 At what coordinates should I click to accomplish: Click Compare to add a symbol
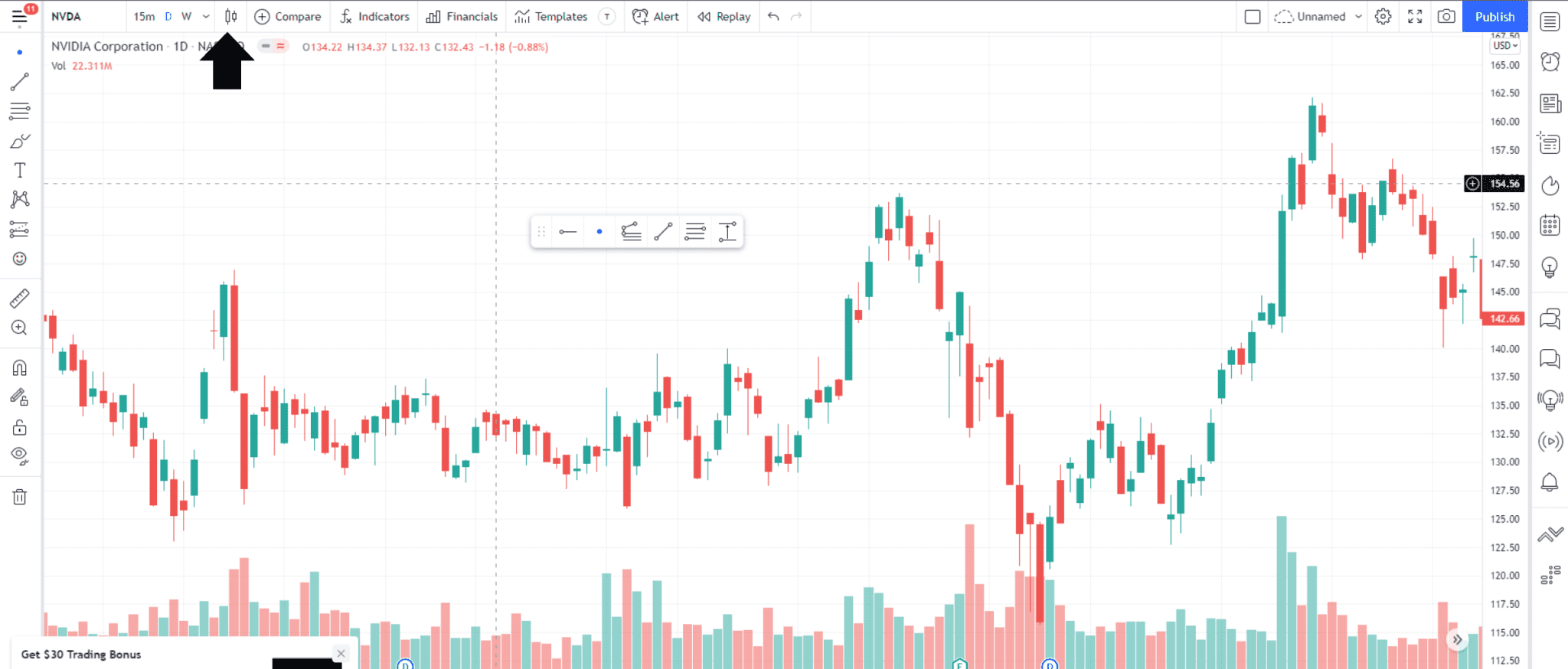(288, 16)
